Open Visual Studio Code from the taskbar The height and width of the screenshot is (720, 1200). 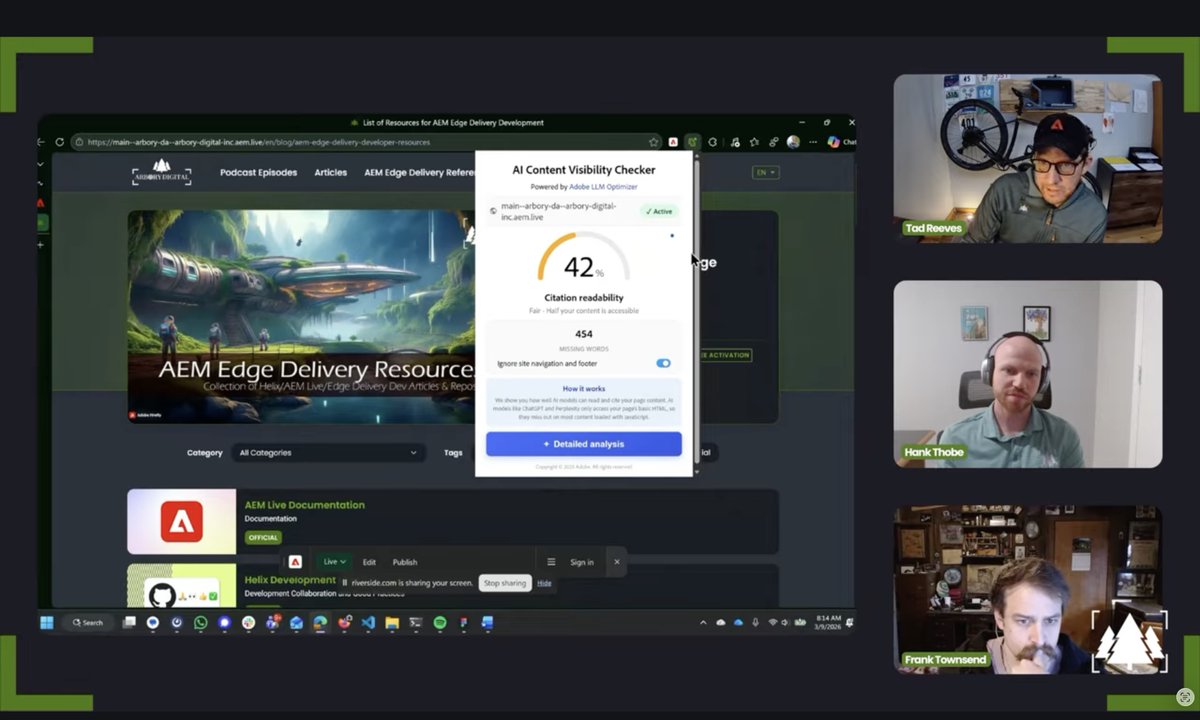tap(368, 622)
